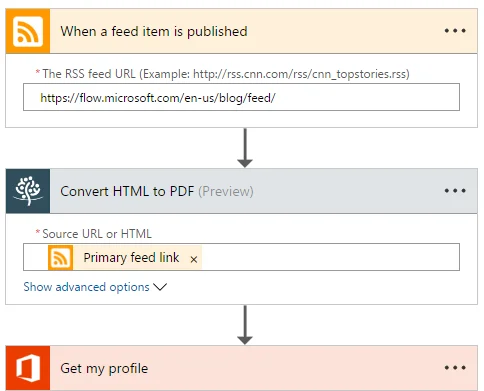Click the chevron beside Show advanced options
This screenshot has height=391, width=484.
pos(160,287)
